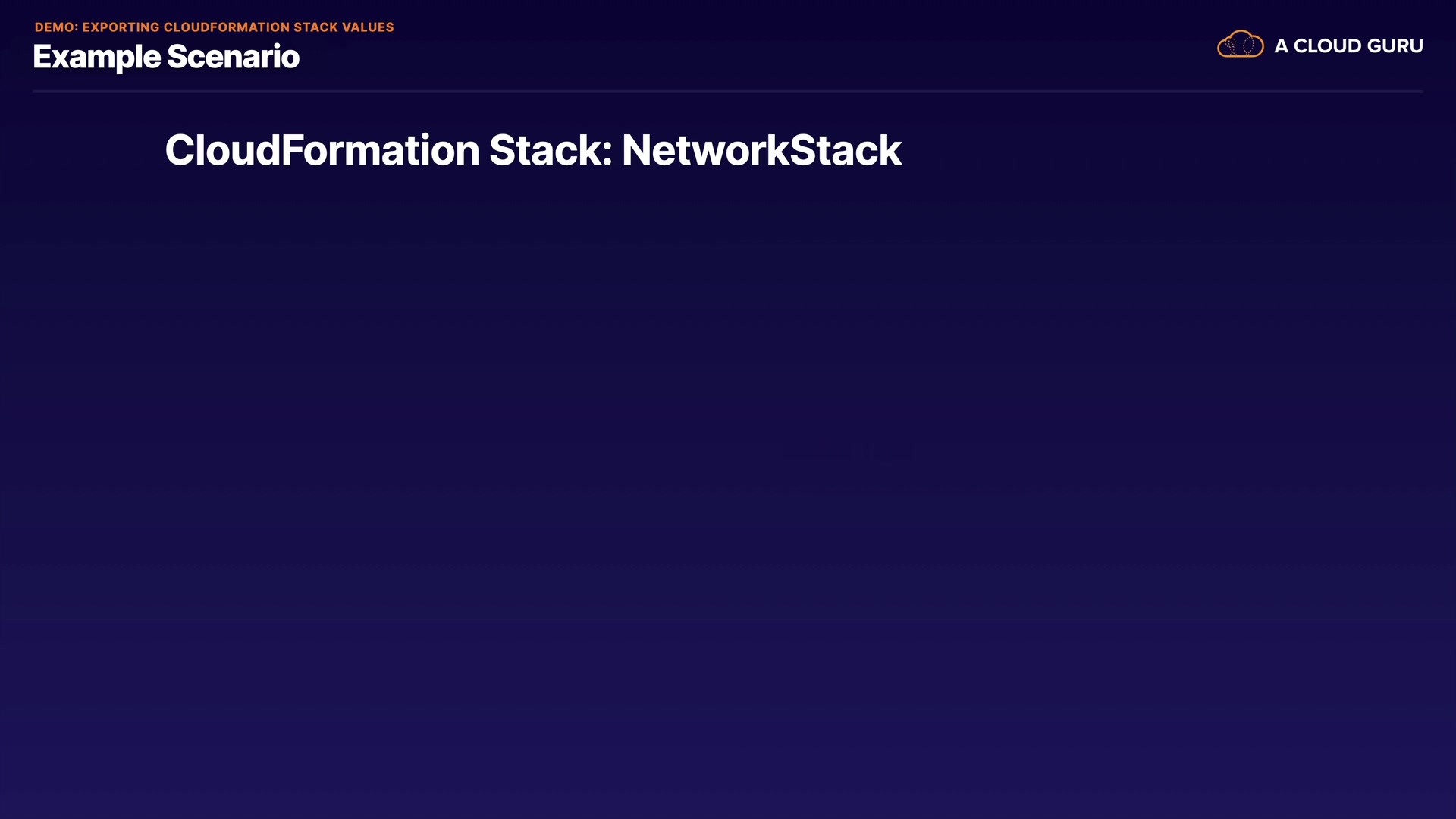Click the Cloud part of the CloudFormation heading

(x=222, y=150)
